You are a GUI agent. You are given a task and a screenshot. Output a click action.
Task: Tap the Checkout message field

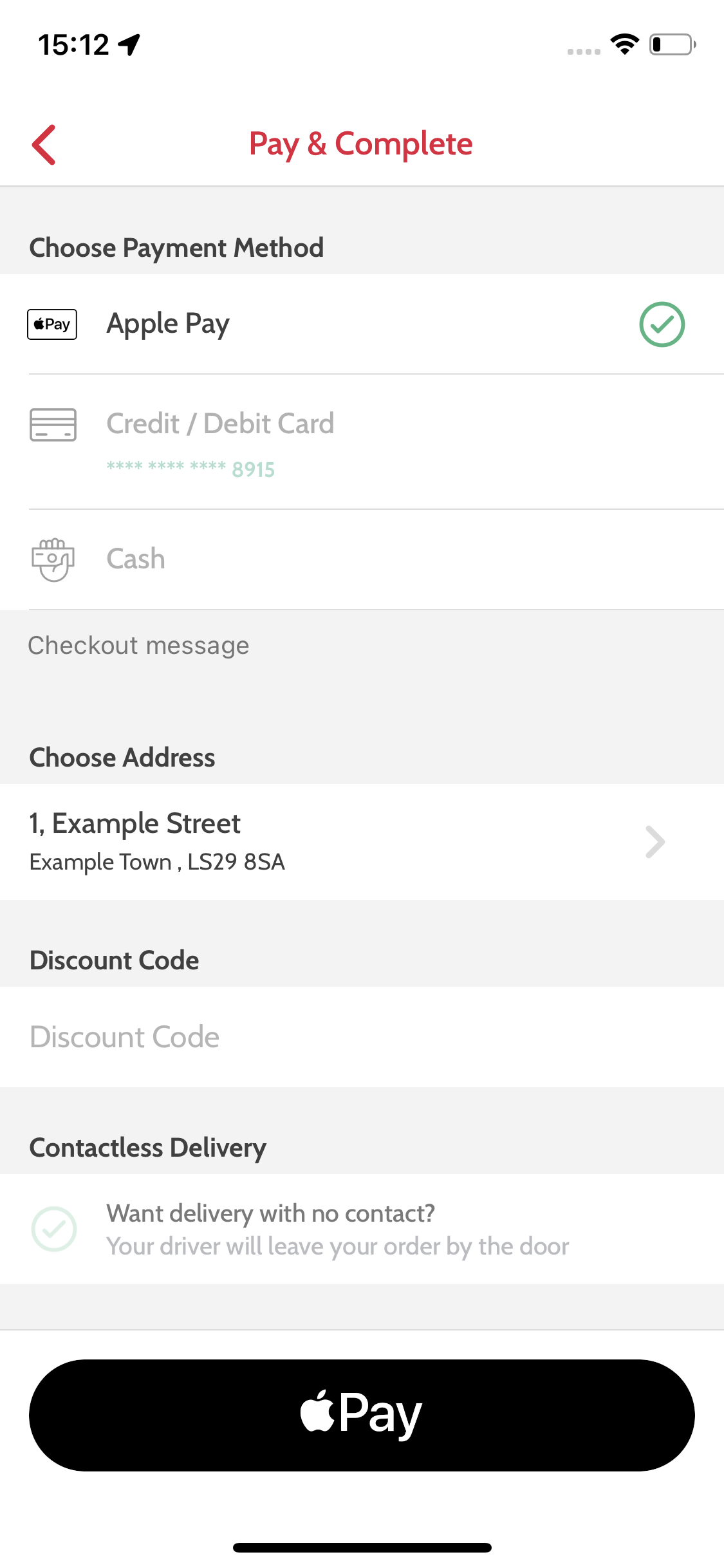(360, 646)
